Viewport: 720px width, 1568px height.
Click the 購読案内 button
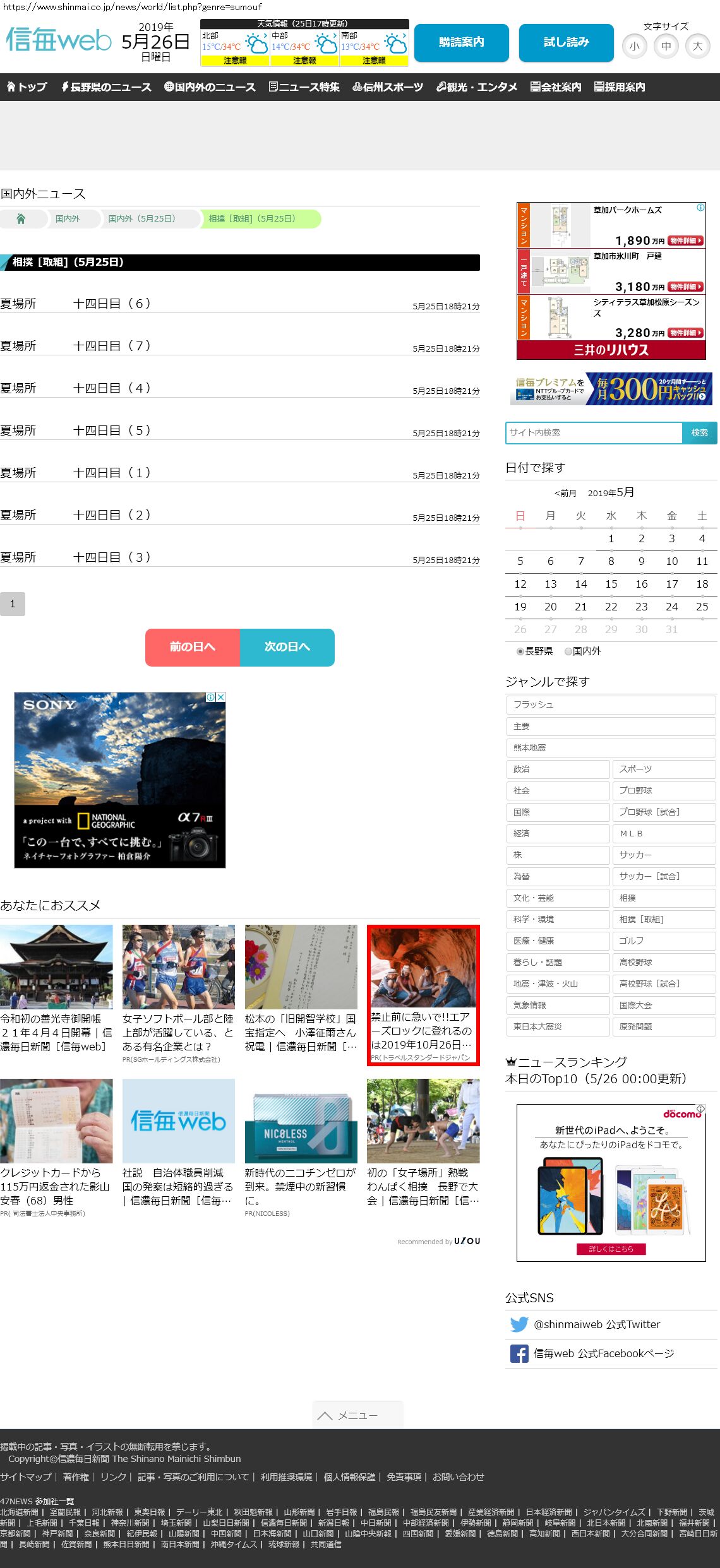(462, 42)
